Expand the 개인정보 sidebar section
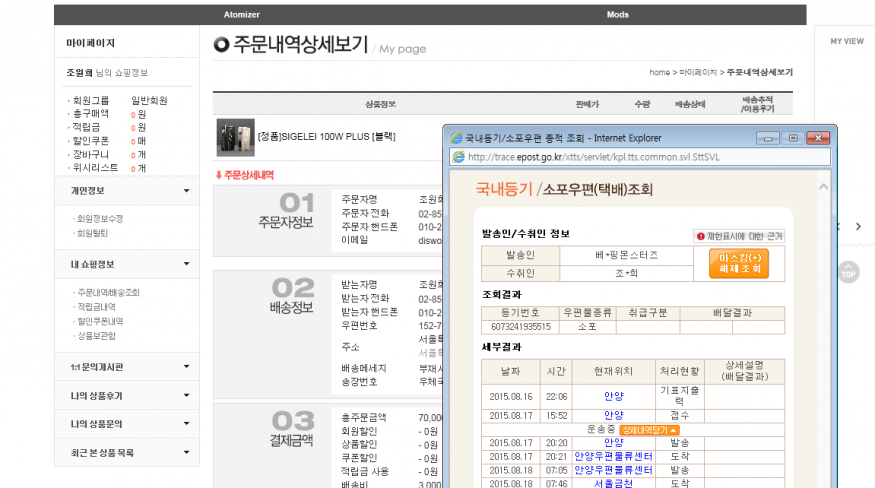The height and width of the screenshot is (488, 875). coord(186,190)
